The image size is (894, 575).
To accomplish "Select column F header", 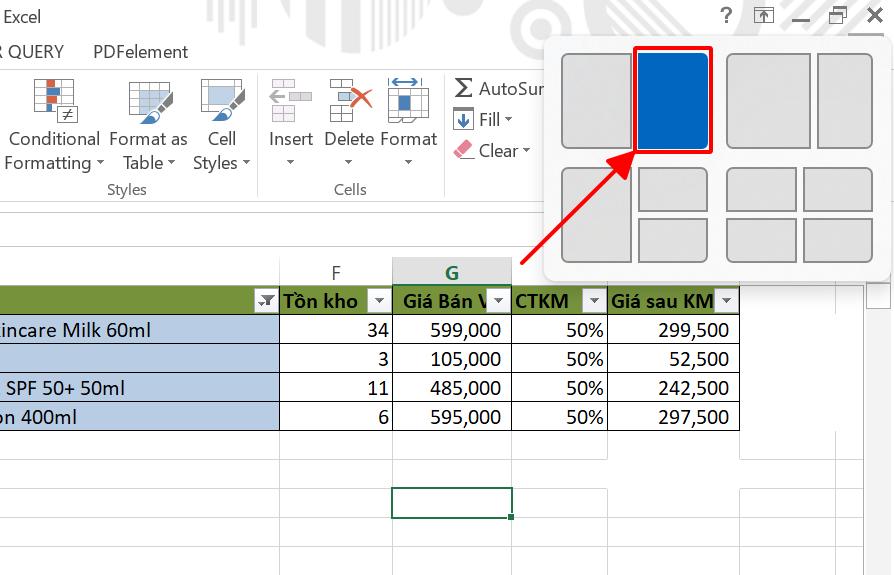I will pyautogui.click(x=336, y=272).
